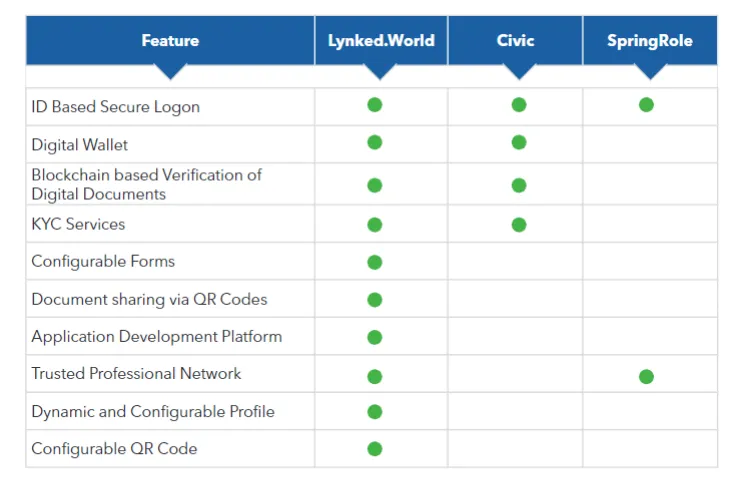Select Document sharing via QR Codes label
Screen dimensions: 739x492
(x=149, y=299)
